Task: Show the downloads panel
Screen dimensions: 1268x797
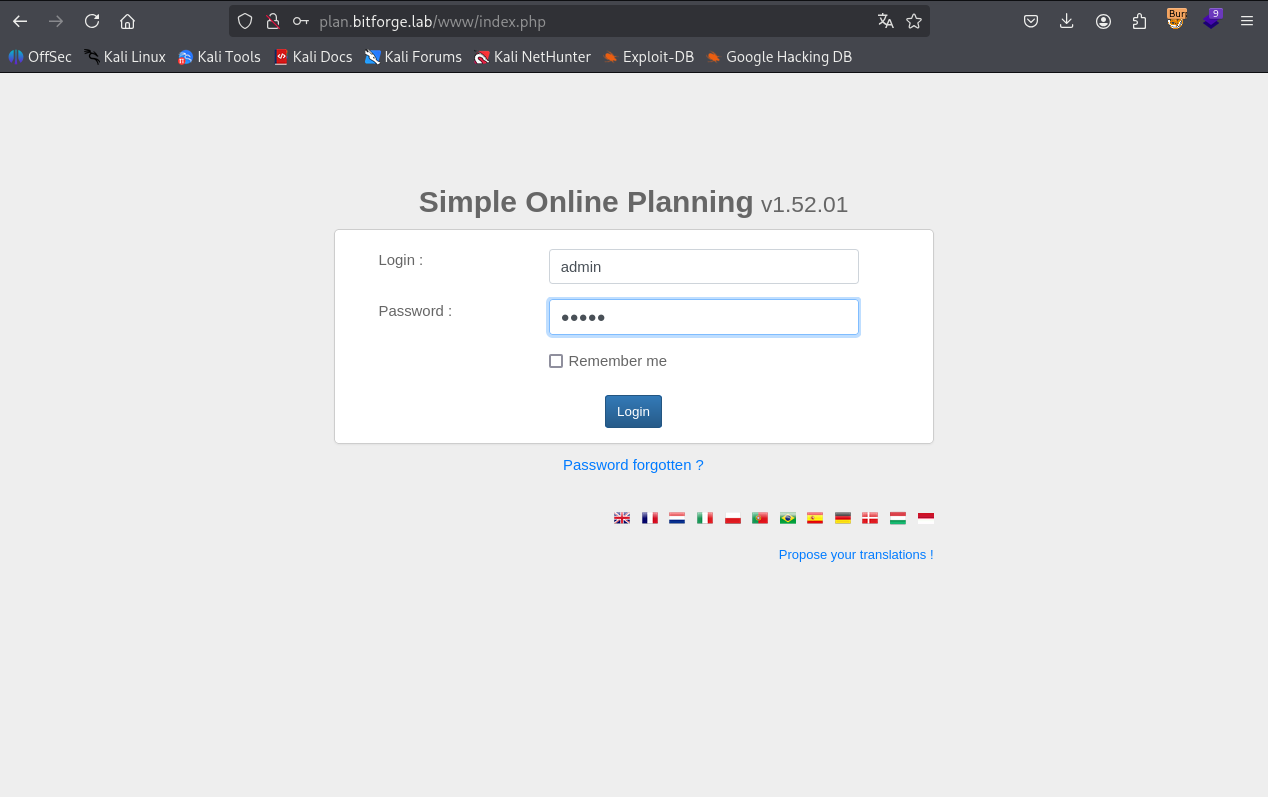Action: (1067, 21)
